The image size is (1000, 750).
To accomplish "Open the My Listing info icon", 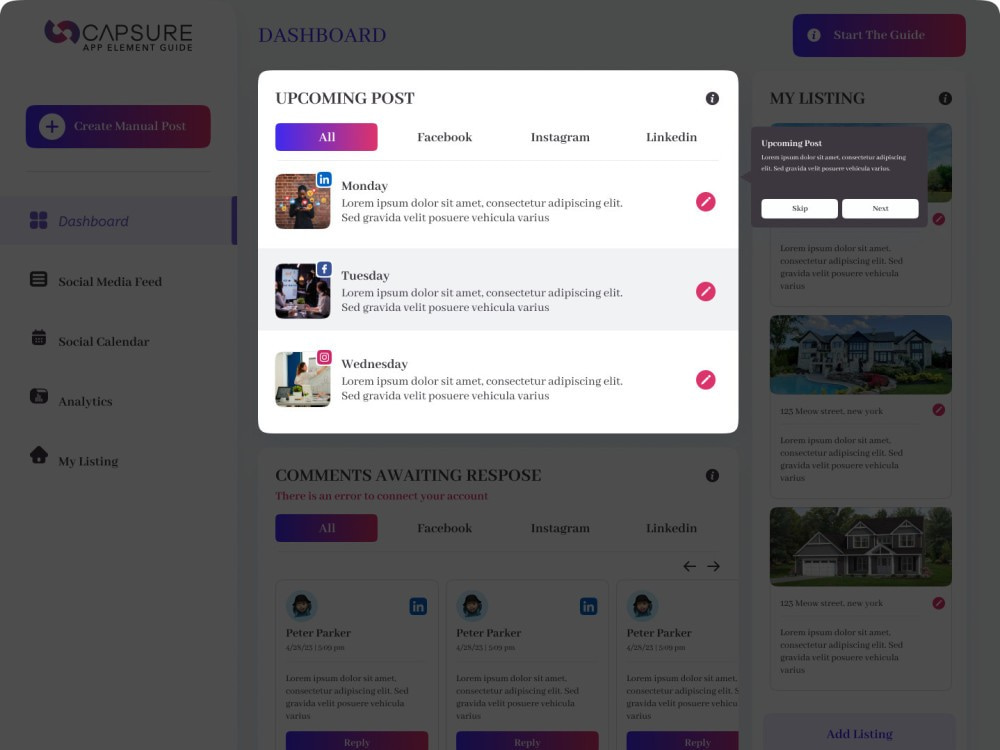I will (x=945, y=98).
